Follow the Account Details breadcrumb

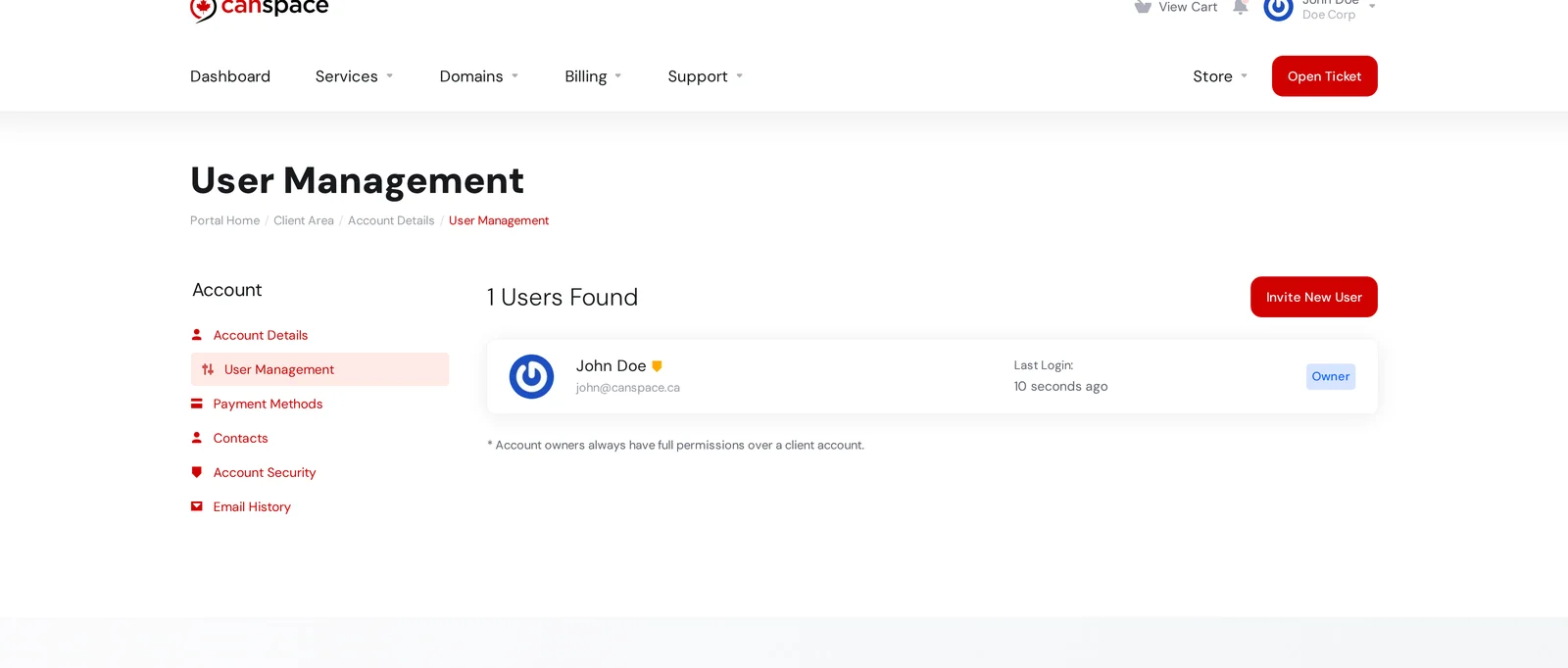[391, 220]
